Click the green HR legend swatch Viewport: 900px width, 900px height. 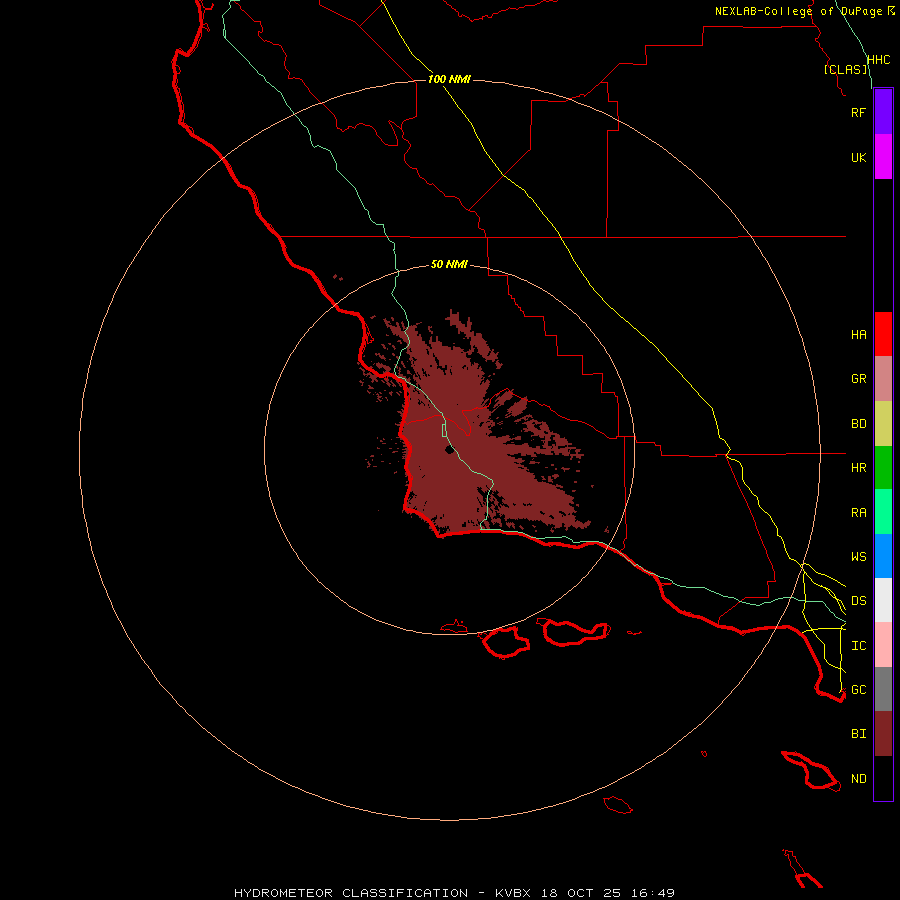[x=883, y=468]
